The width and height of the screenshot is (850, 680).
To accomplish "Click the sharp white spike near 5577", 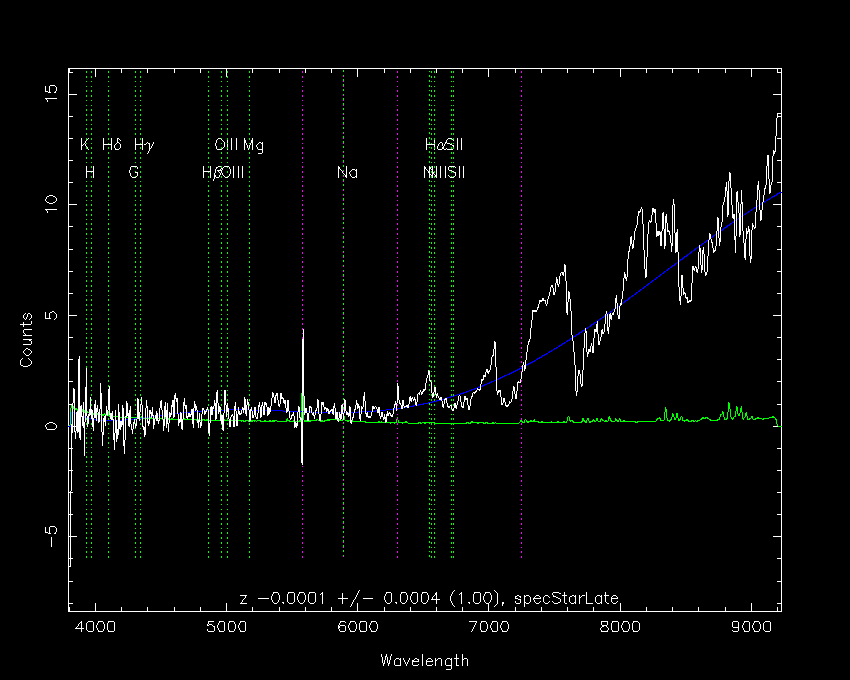I will pos(302,396).
